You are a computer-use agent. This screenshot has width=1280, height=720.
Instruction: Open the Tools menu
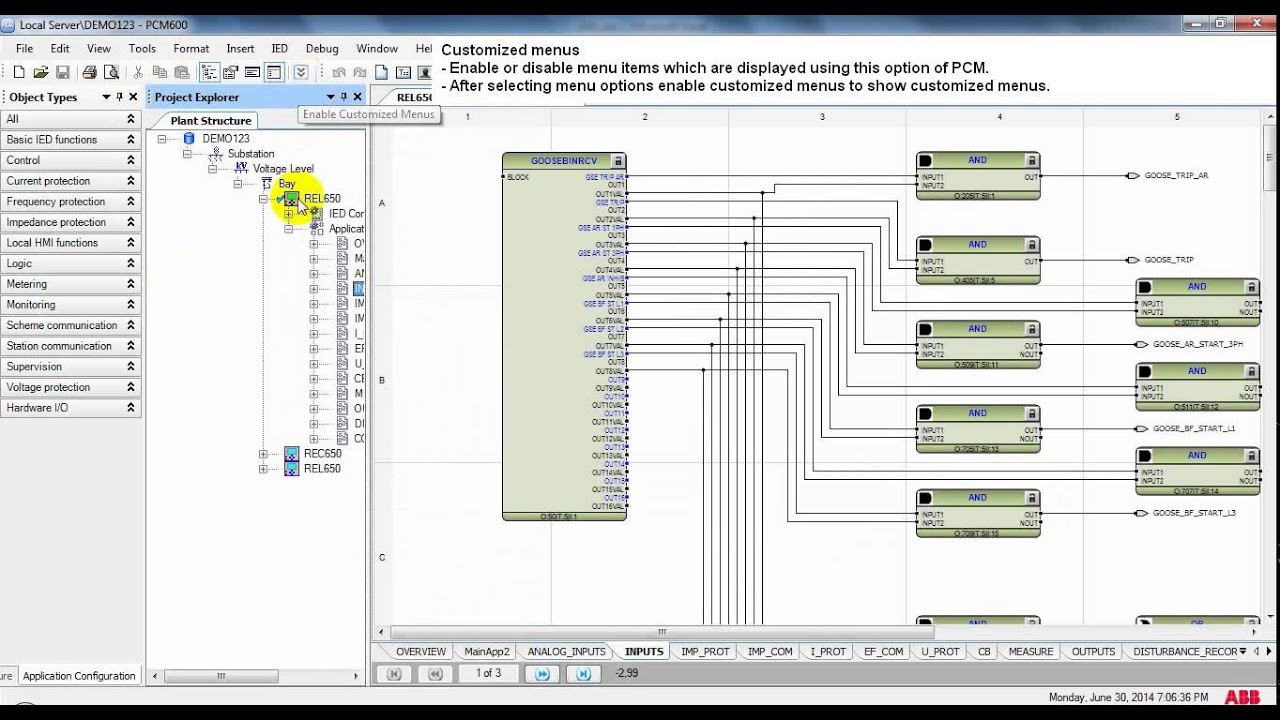(142, 48)
